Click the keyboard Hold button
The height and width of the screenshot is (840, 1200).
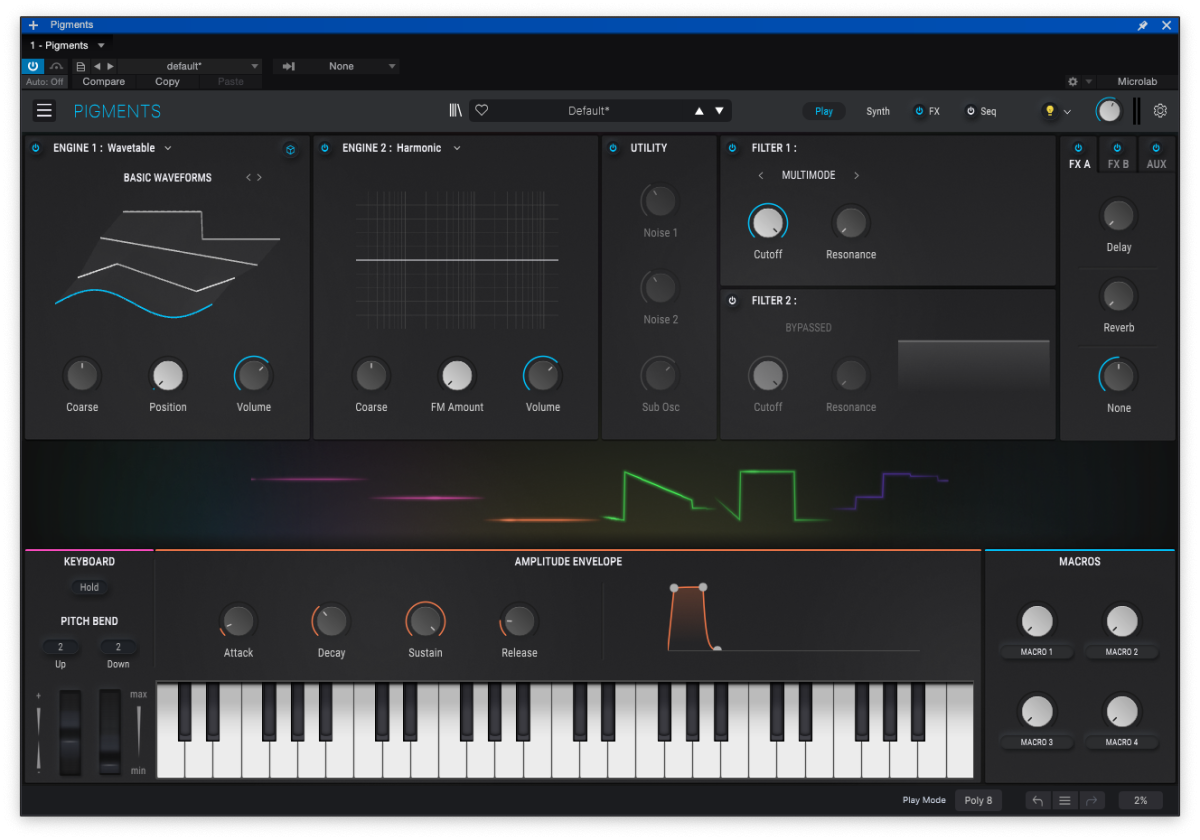pyautogui.click(x=90, y=588)
